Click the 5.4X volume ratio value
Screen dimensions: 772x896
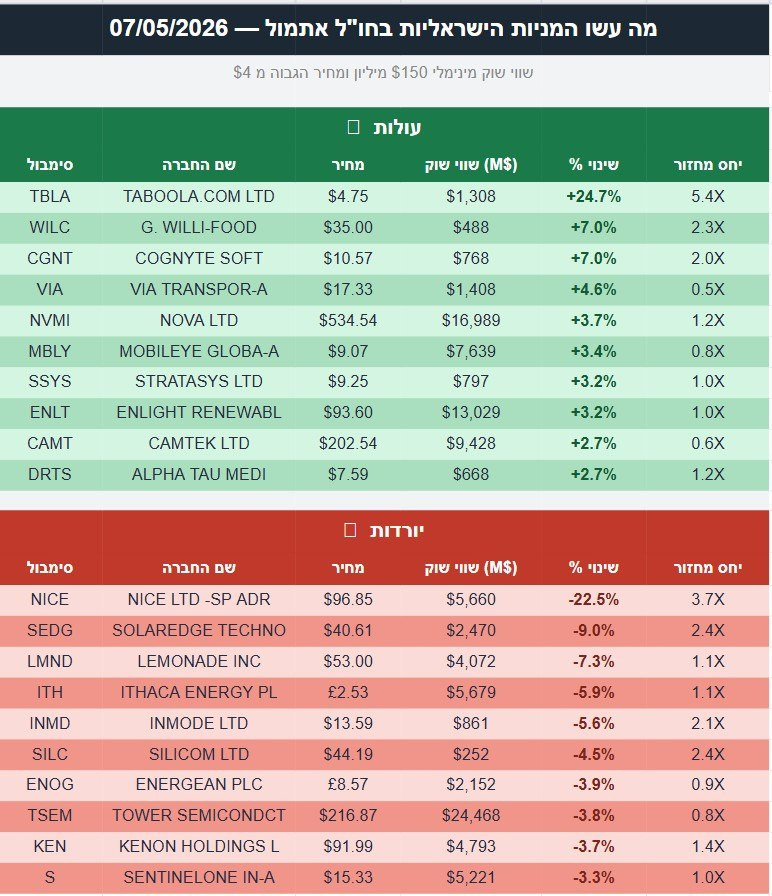[x=707, y=197]
